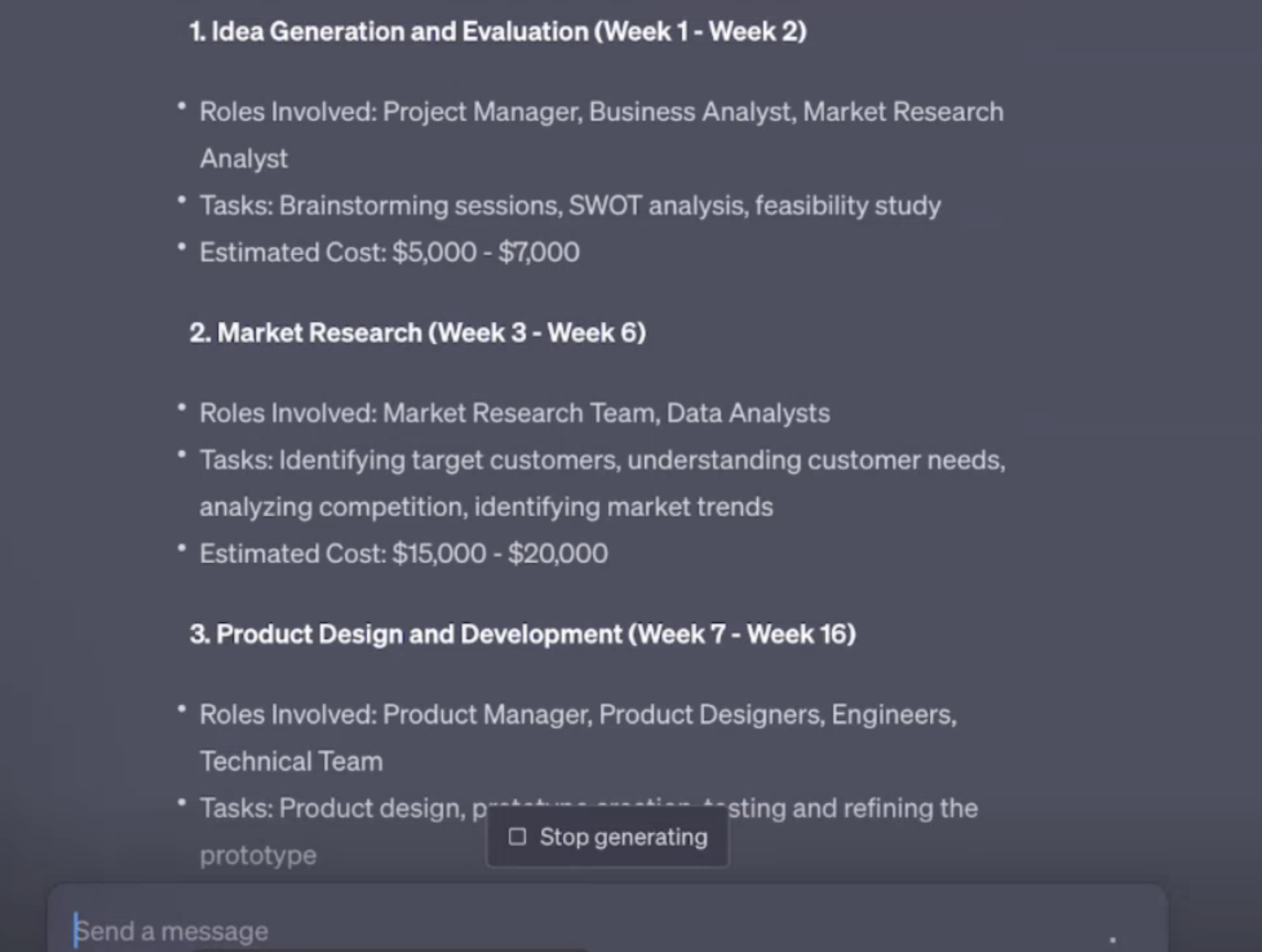Click the Brainstorming sessions, SWOT analysis tasks line

pyautogui.click(x=570, y=205)
